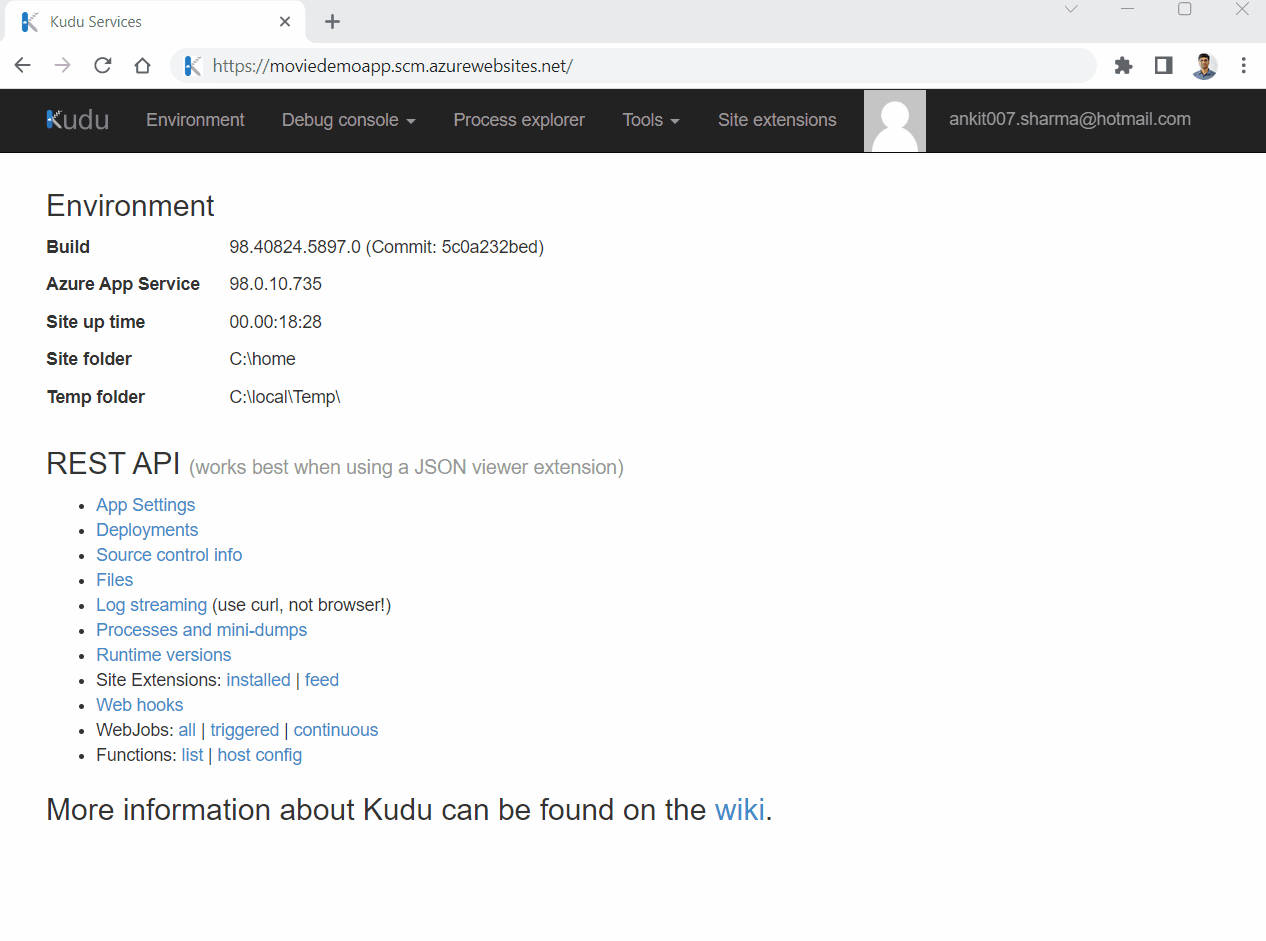1266x941 pixels.
Task: Open the App Settings link
Action: tap(146, 505)
